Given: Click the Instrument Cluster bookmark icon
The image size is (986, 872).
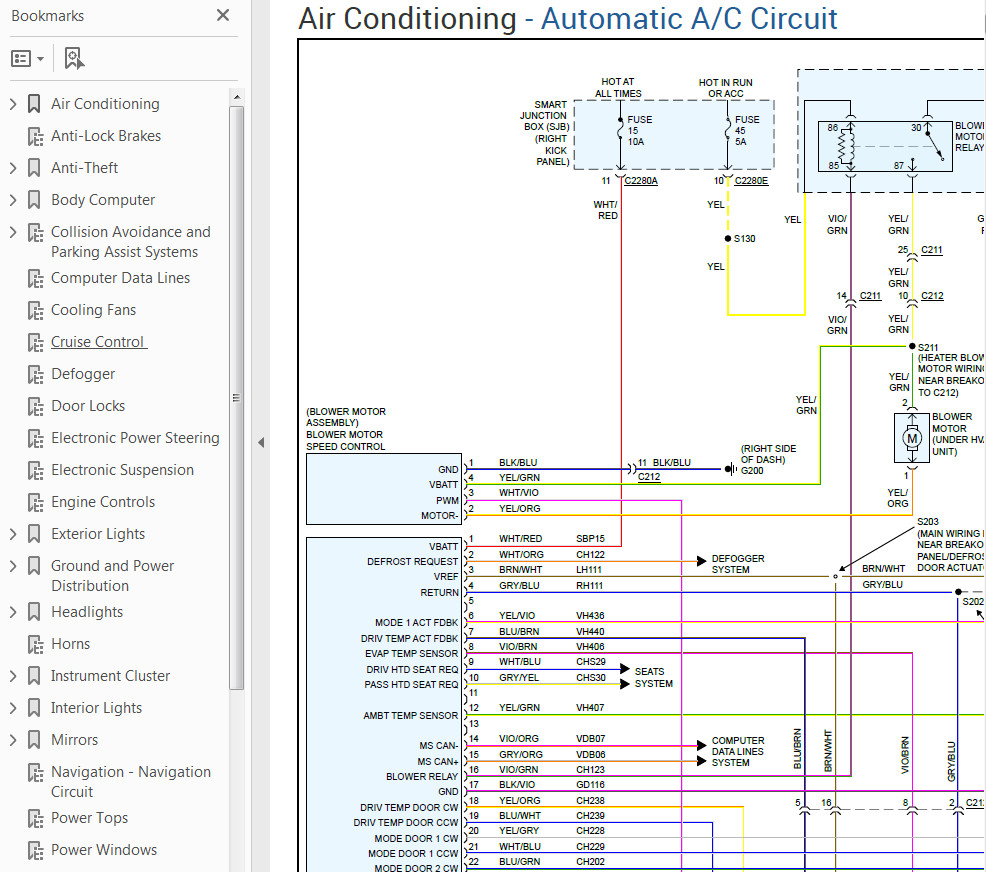Looking at the screenshot, I should tap(35, 676).
